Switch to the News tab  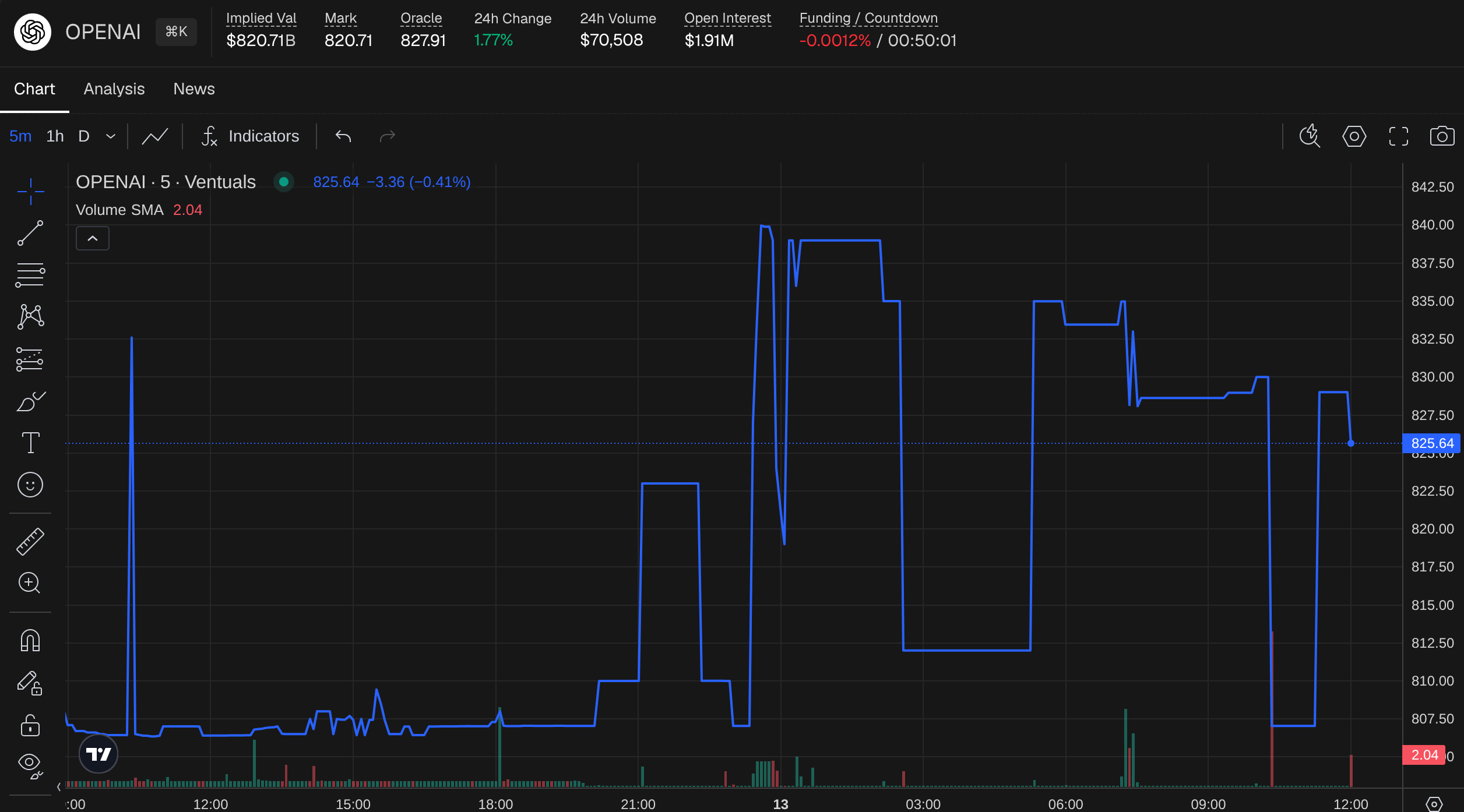(x=194, y=89)
